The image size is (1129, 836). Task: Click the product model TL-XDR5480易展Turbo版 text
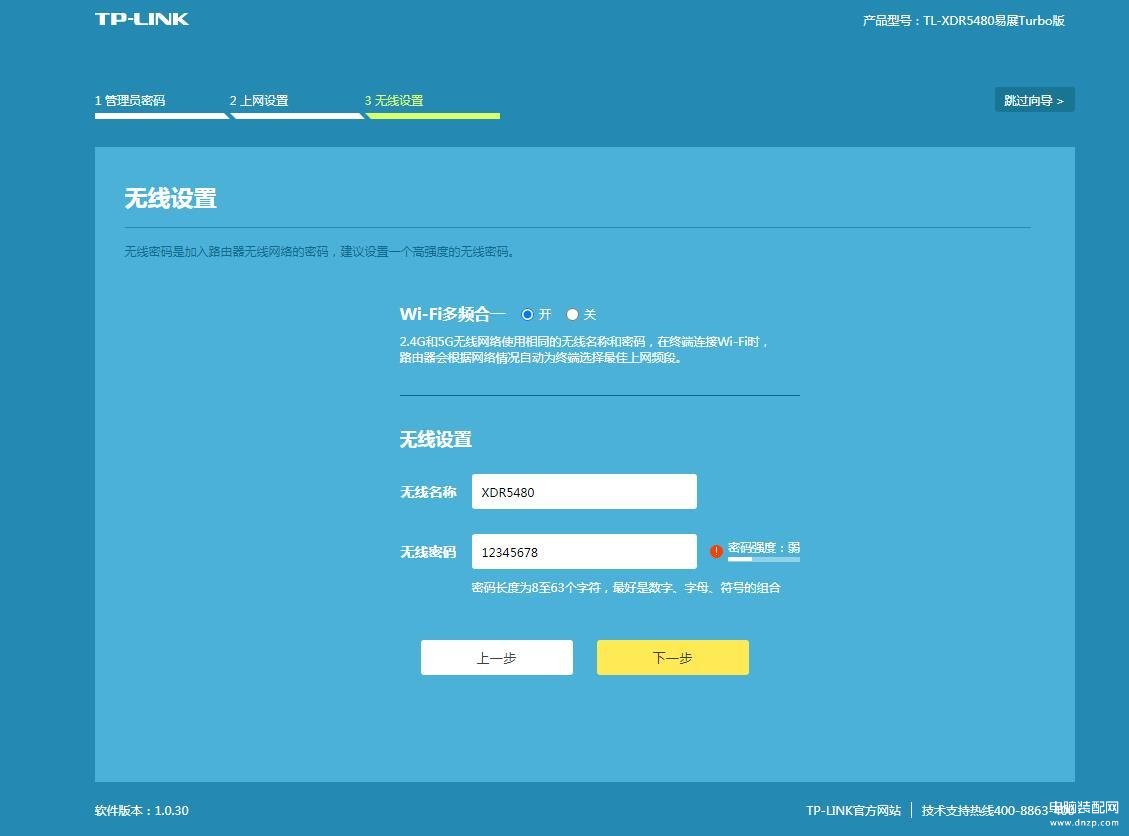tap(963, 21)
